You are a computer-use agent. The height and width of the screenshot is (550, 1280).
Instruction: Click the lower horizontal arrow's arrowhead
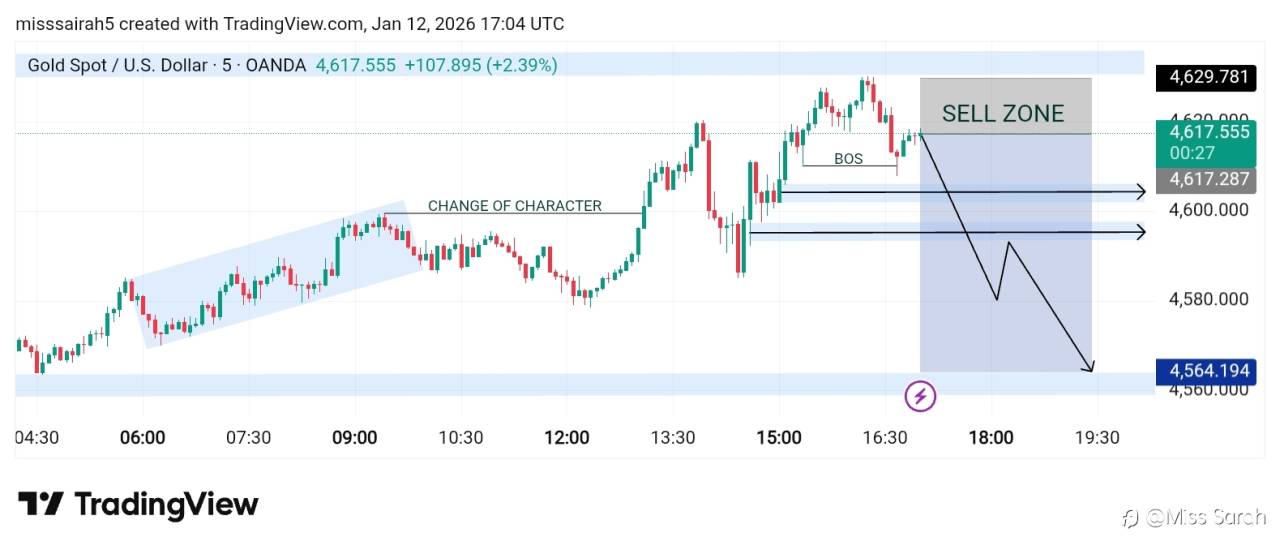(1140, 233)
